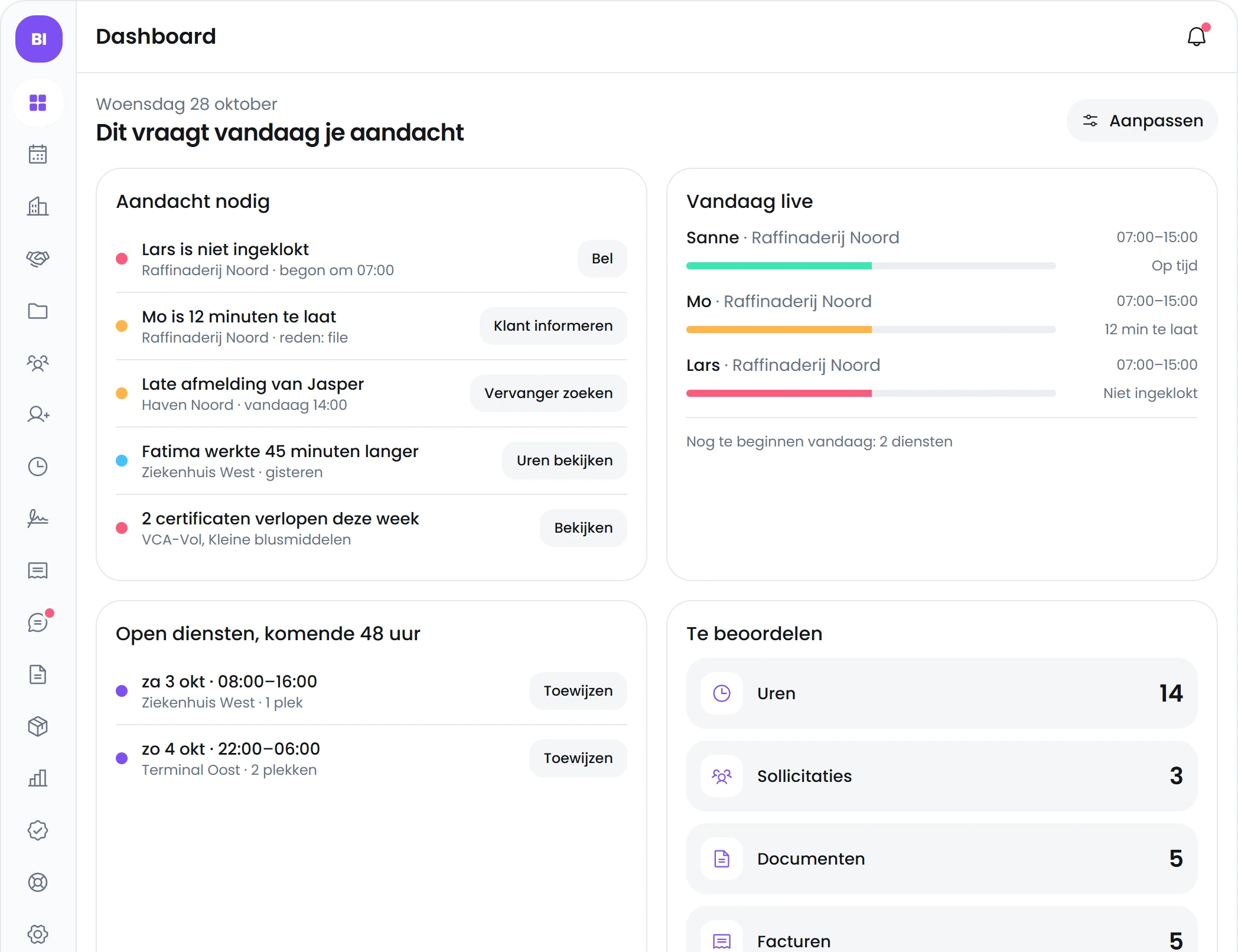Image resolution: width=1238 pixels, height=952 pixels.
Task: Open the people group icon in sidebar
Action: tap(38, 363)
